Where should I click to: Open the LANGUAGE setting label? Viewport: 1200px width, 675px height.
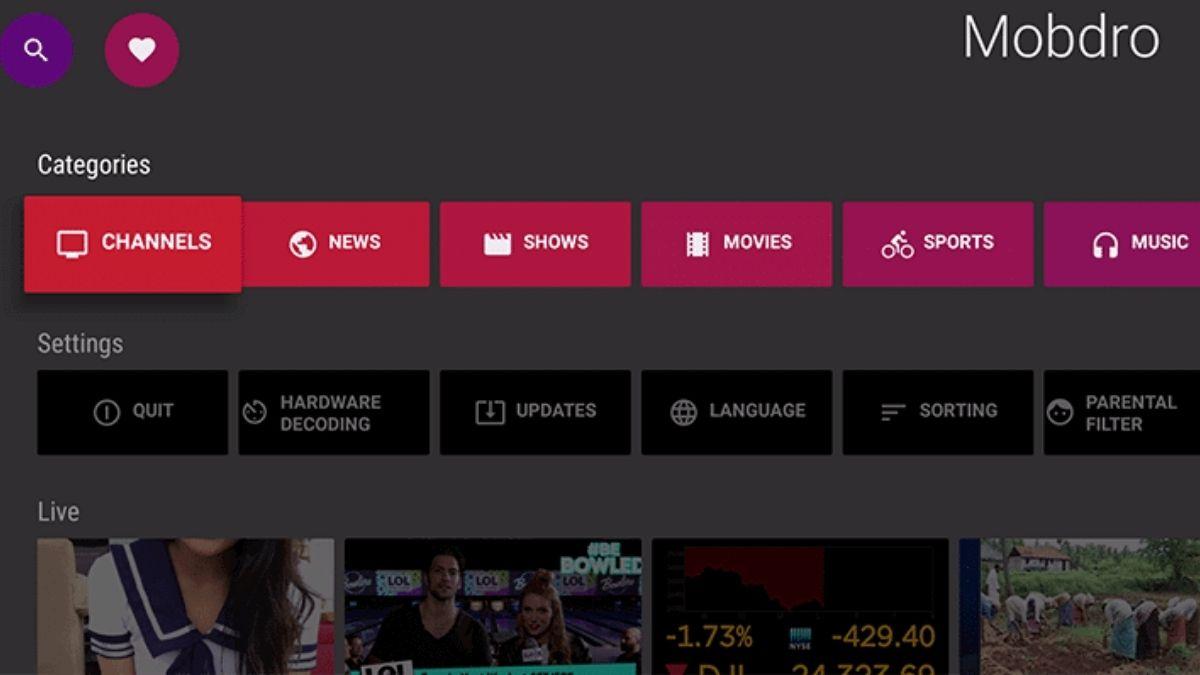757,411
